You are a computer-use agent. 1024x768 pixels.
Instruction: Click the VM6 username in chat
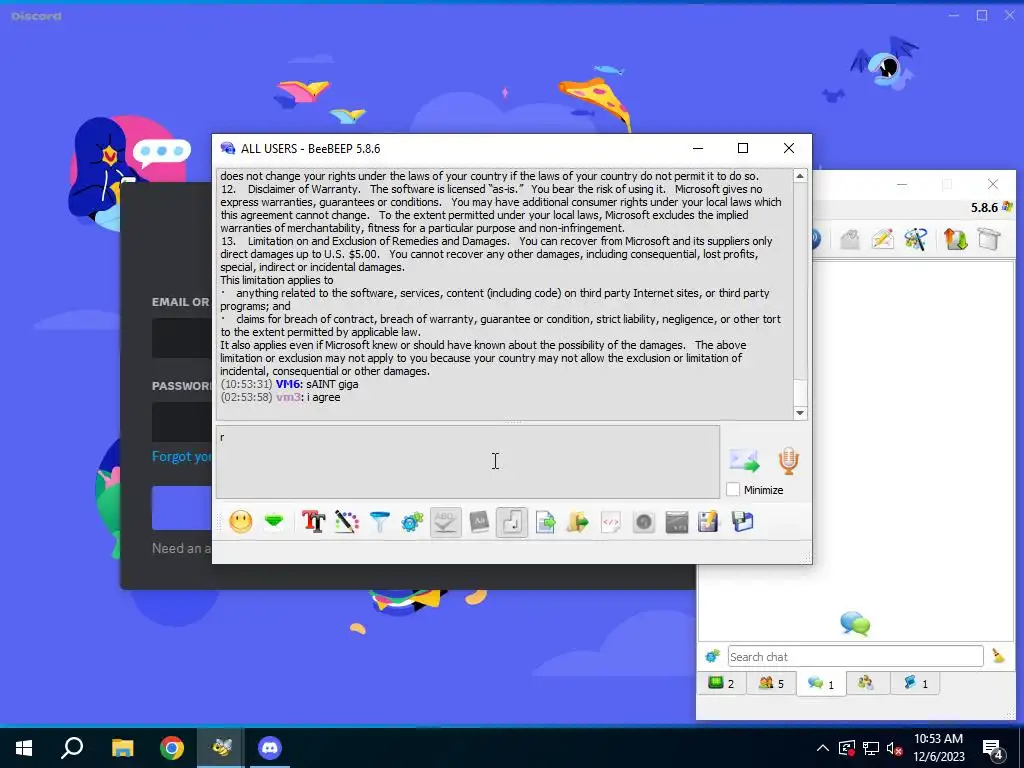287,384
